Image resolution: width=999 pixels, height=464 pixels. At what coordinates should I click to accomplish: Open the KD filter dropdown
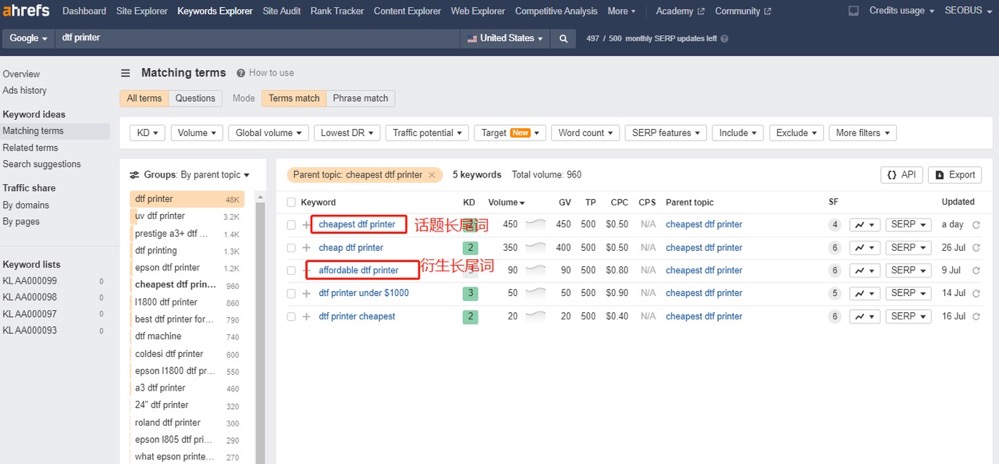point(147,133)
